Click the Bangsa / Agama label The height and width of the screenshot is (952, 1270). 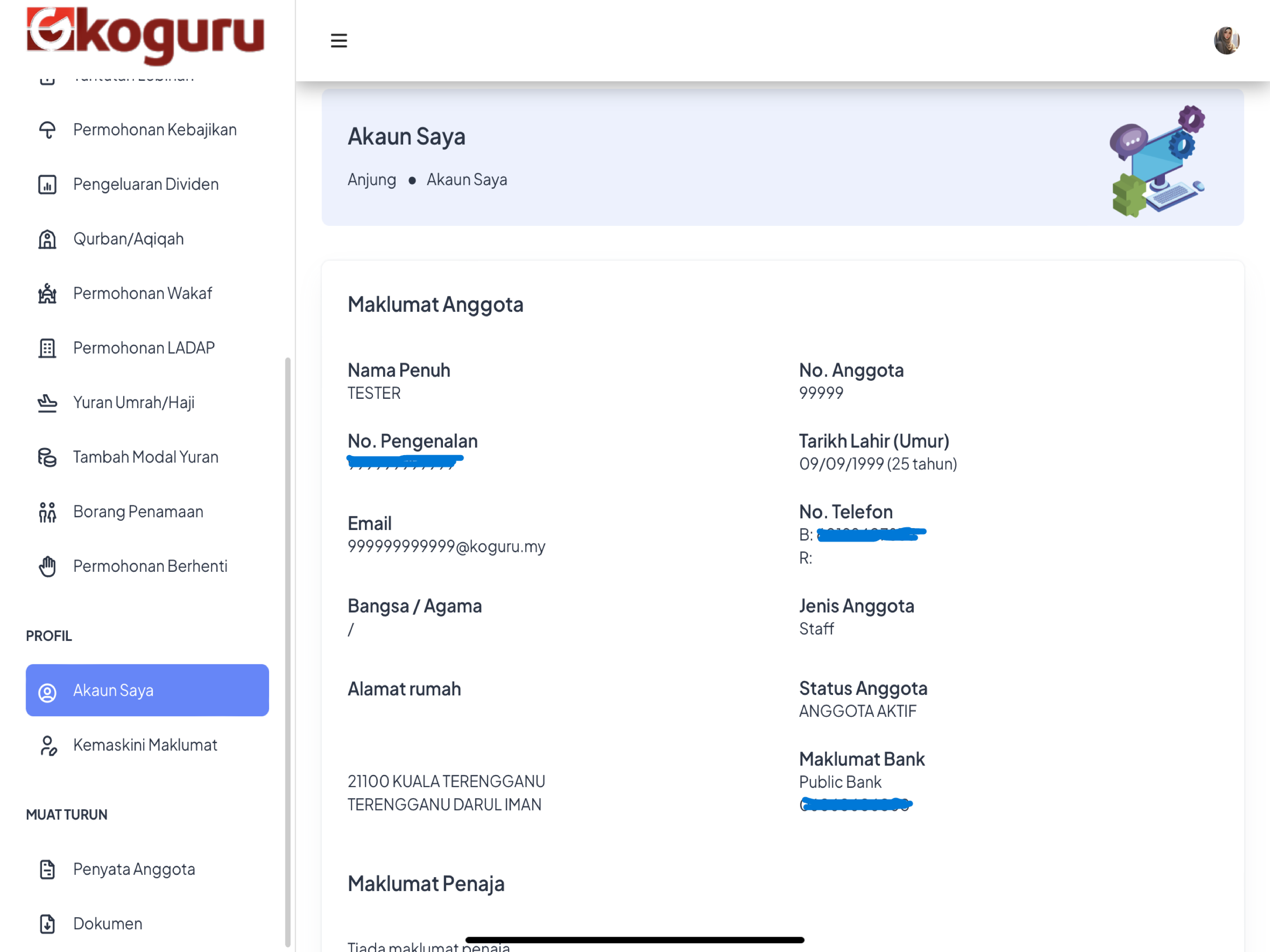click(x=415, y=606)
